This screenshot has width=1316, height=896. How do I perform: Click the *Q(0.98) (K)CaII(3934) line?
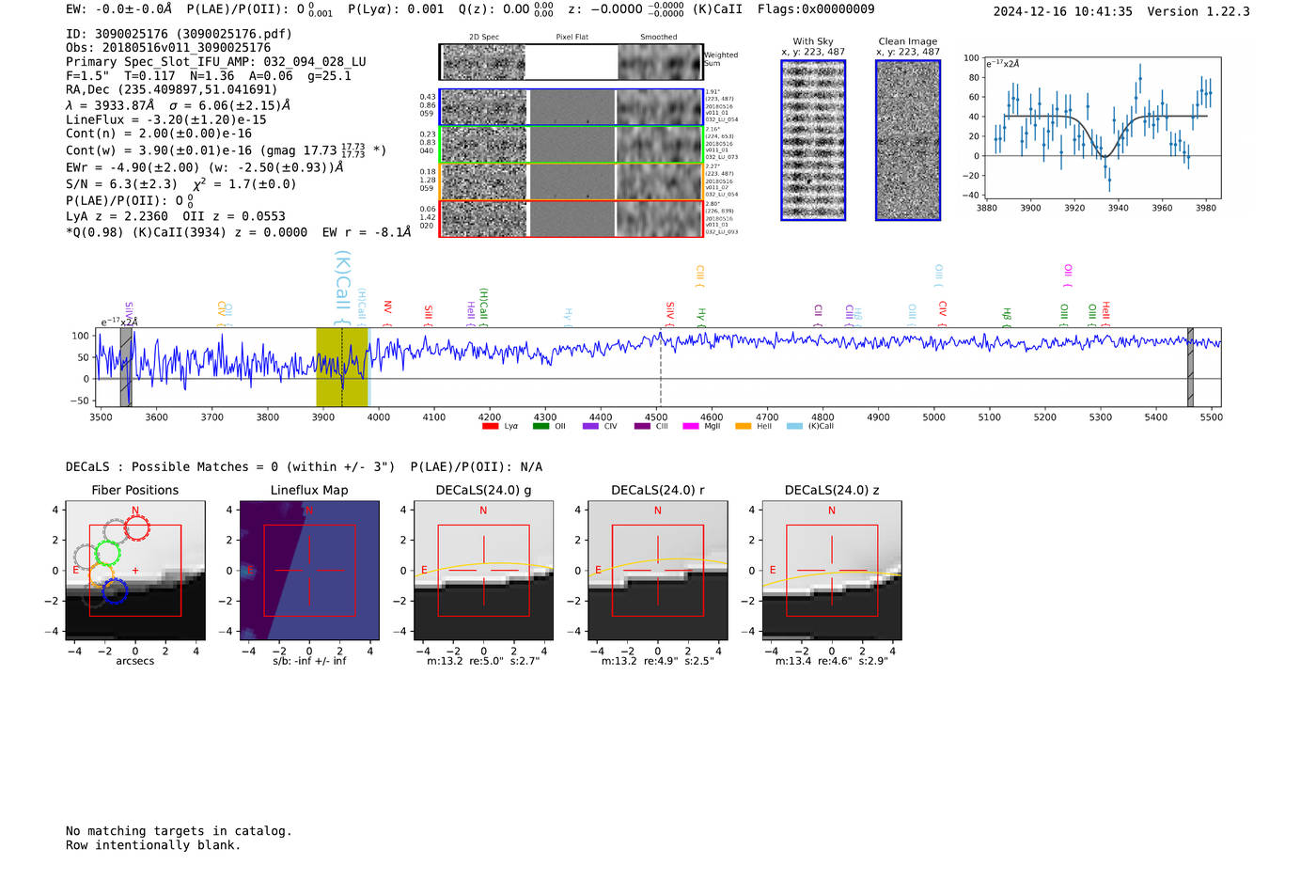click(x=239, y=232)
